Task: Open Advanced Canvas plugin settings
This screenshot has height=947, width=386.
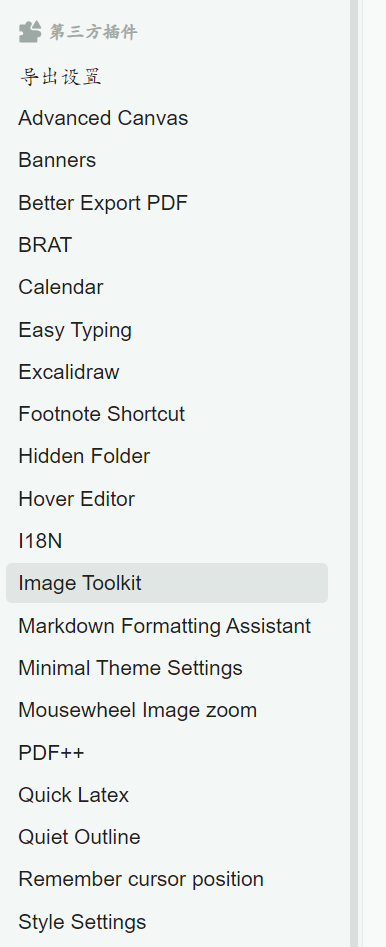Action: click(167, 118)
